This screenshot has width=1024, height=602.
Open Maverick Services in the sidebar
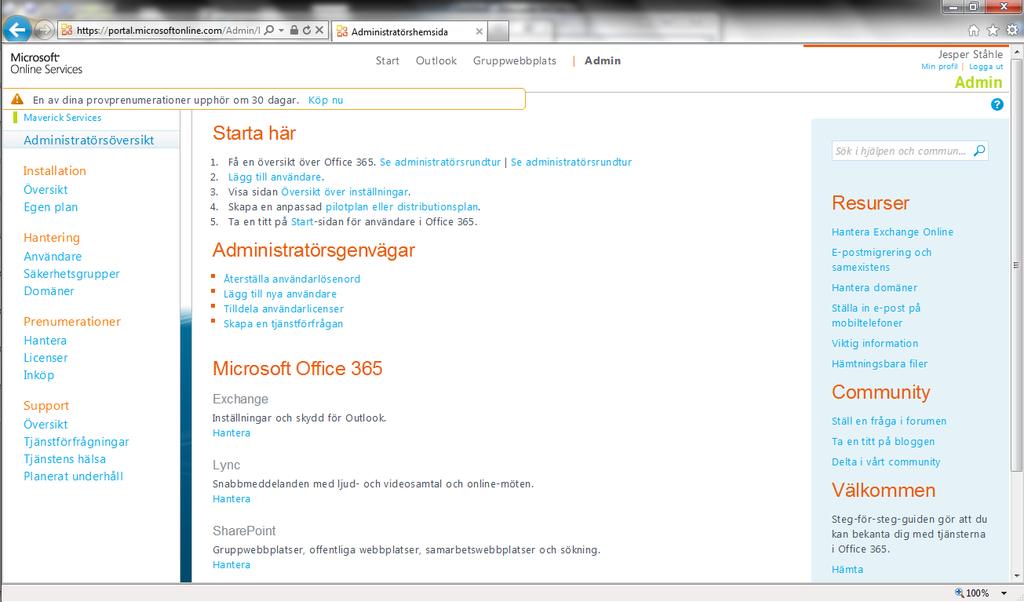[63, 118]
